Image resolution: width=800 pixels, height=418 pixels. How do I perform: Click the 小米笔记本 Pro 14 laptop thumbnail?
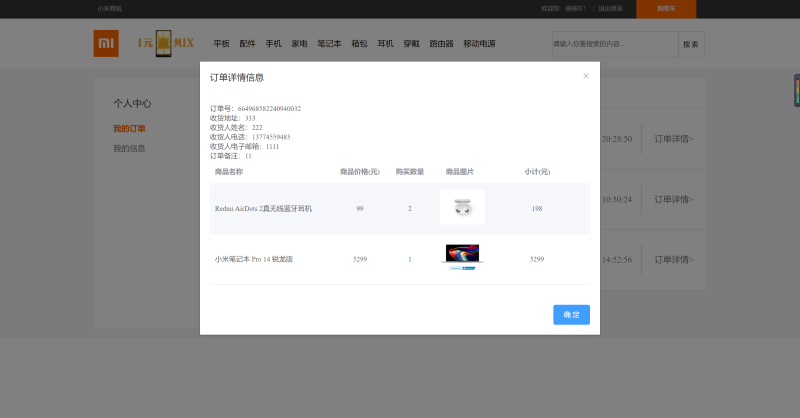(x=463, y=257)
